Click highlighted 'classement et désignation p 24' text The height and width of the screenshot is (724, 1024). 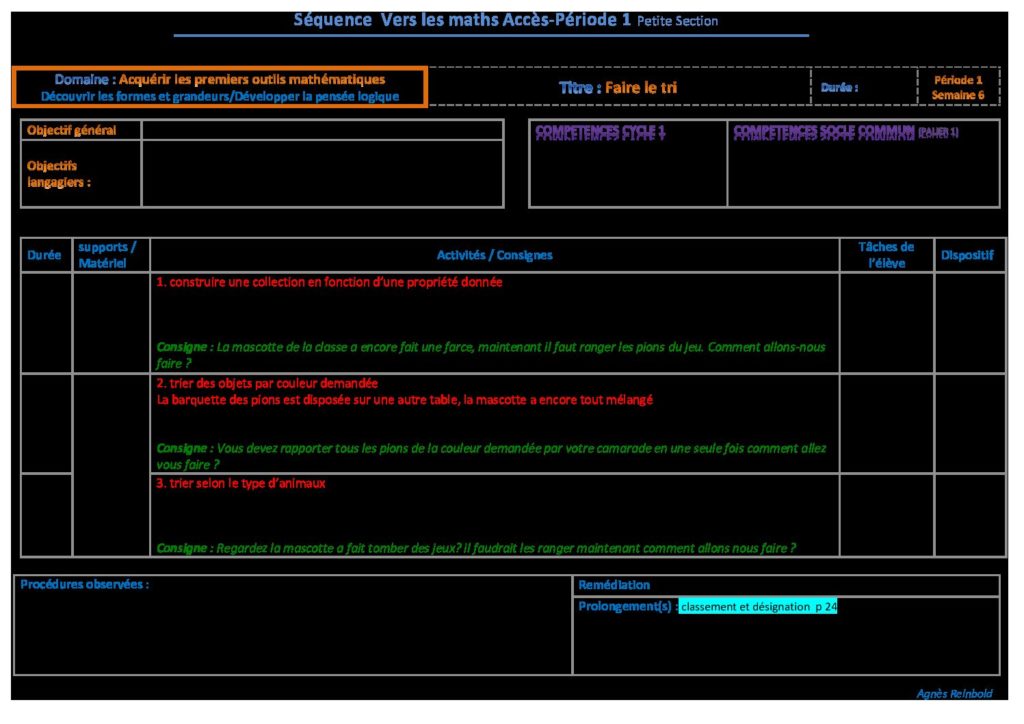758,606
